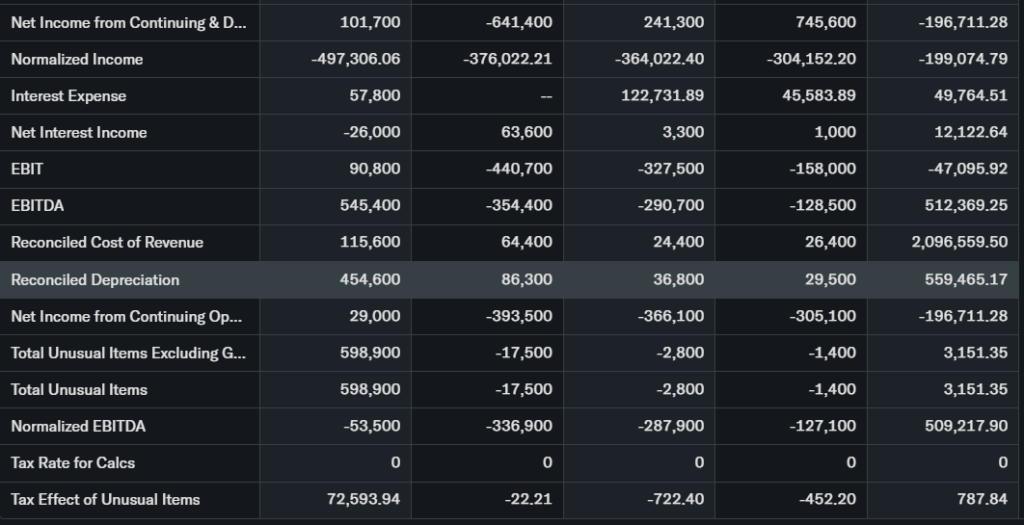Click the Reconciled Depreciation value 454,600
The height and width of the screenshot is (525, 1024).
click(x=370, y=280)
